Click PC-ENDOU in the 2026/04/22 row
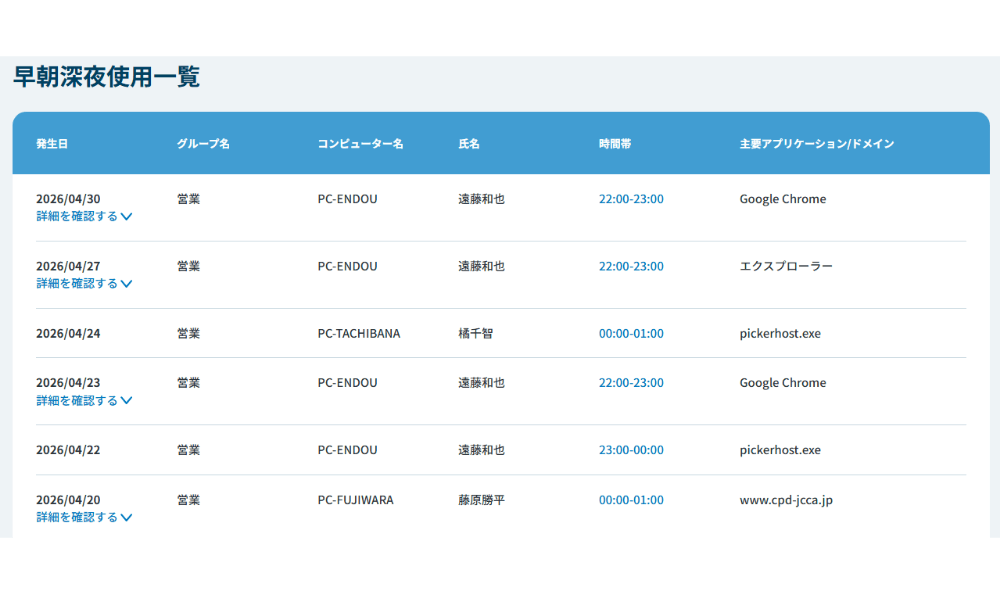This screenshot has width=1000, height=594. pyautogui.click(x=348, y=450)
